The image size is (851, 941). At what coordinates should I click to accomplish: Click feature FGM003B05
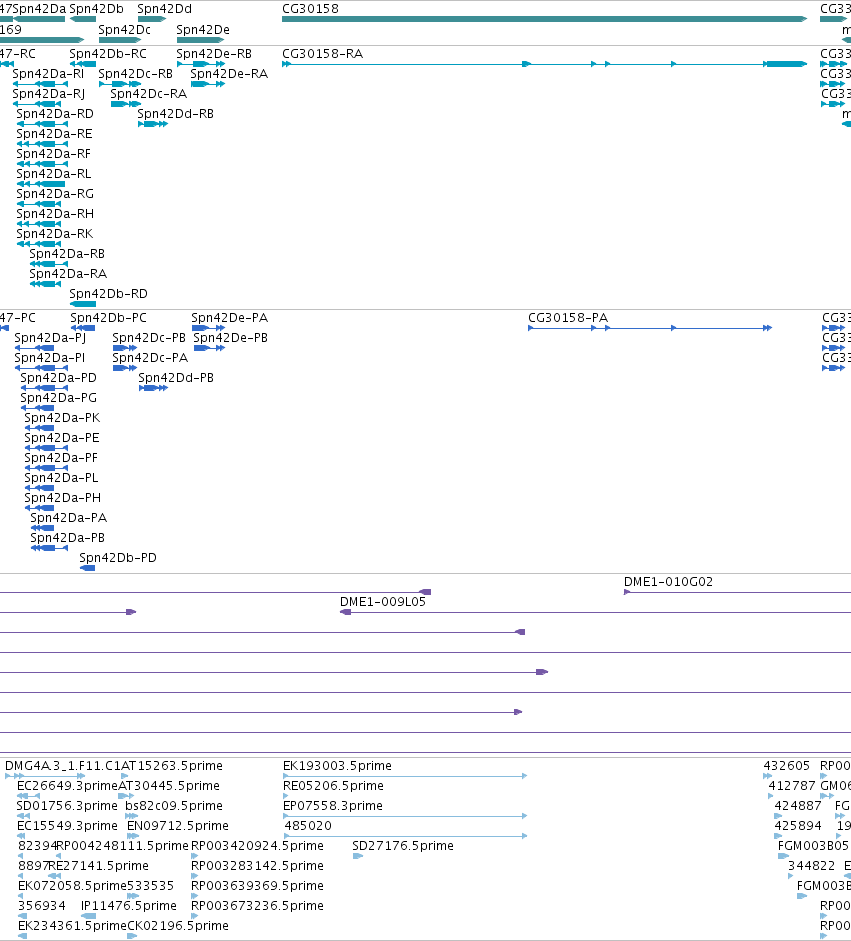point(813,846)
